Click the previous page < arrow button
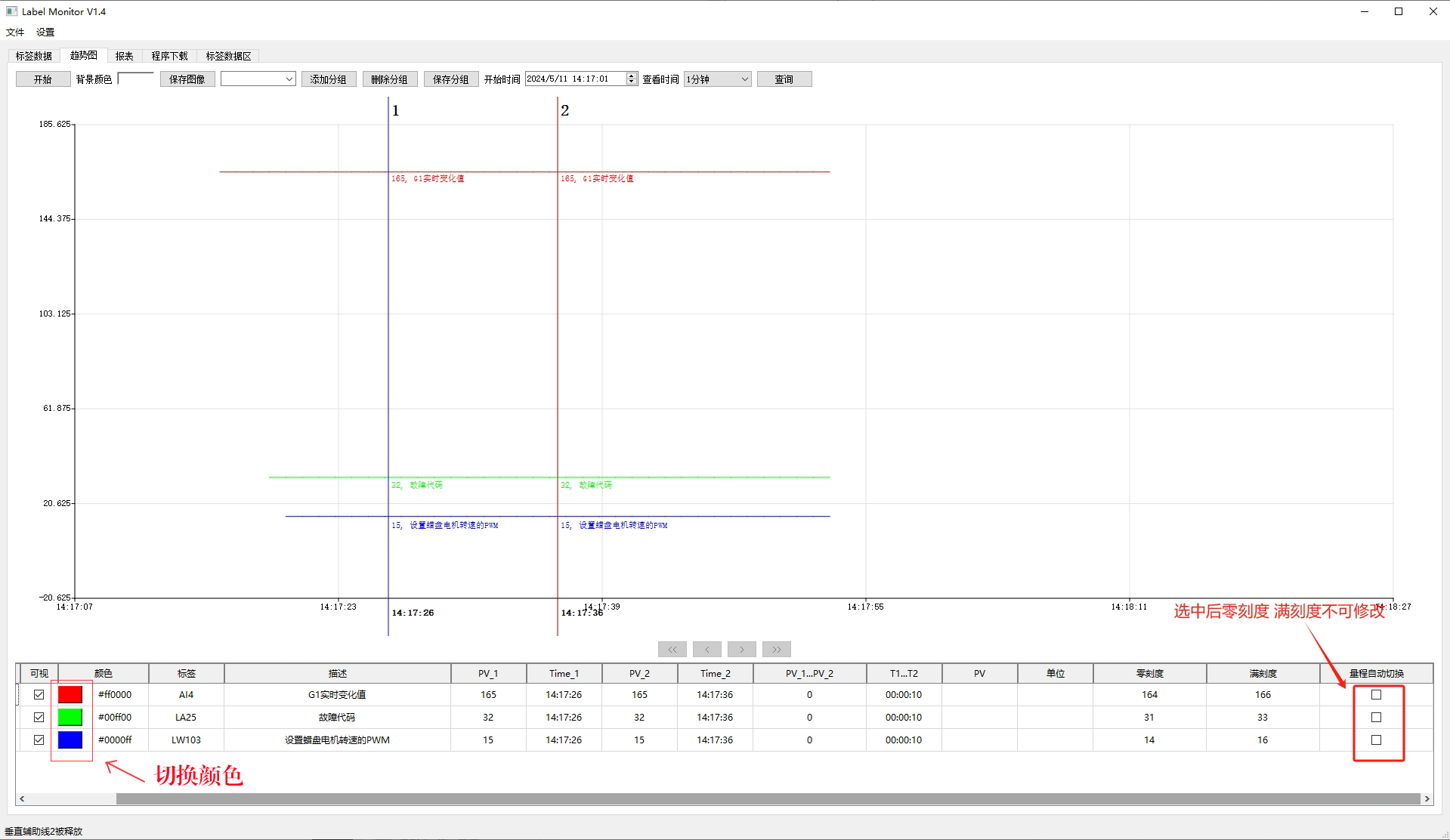This screenshot has width=1450, height=840. tap(706, 650)
